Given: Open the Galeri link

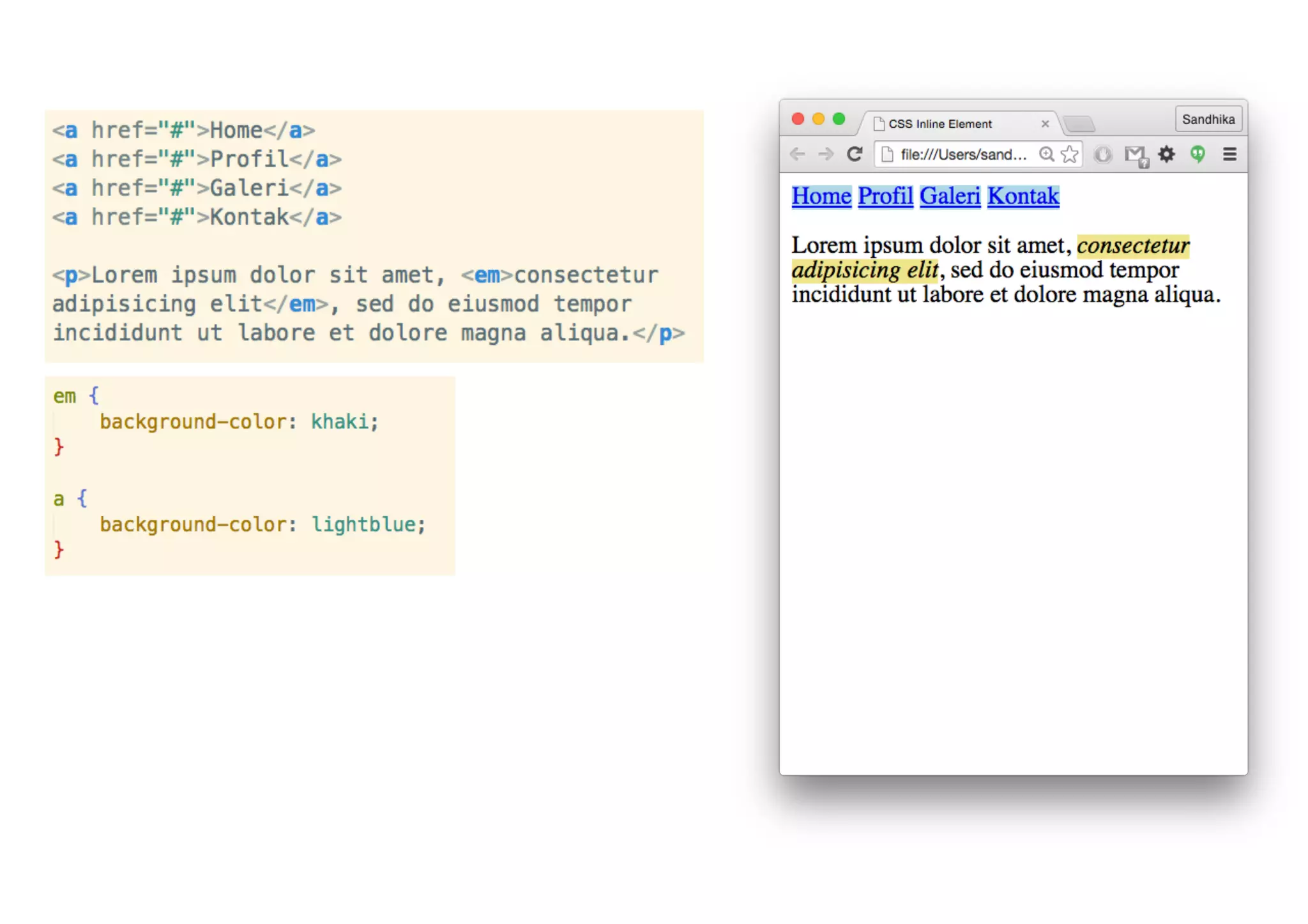Looking at the screenshot, I should point(950,196).
